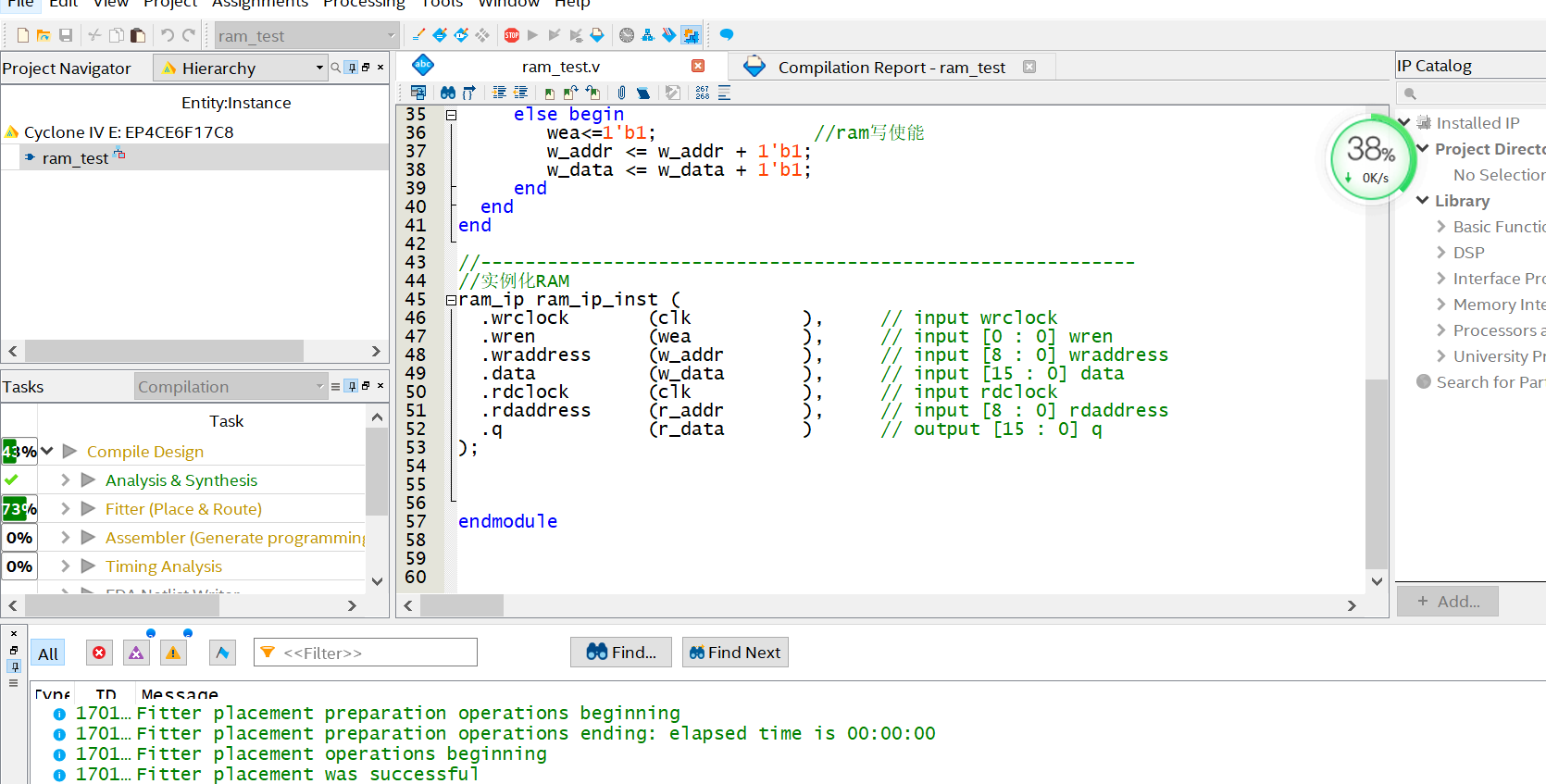Collapse the Library tree node

tap(1423, 200)
